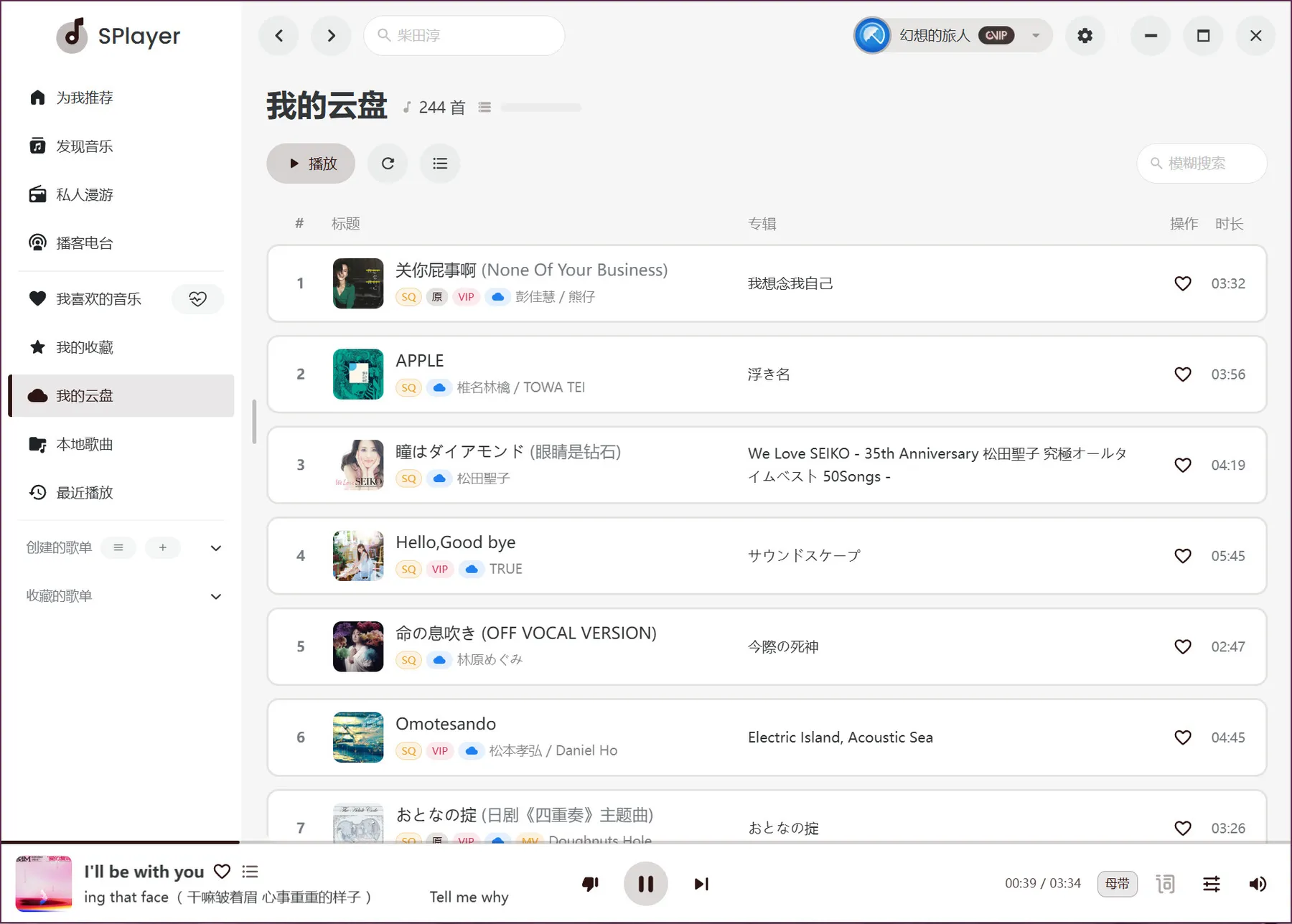Open the settings gear icon
The height and width of the screenshot is (924, 1292).
point(1085,35)
